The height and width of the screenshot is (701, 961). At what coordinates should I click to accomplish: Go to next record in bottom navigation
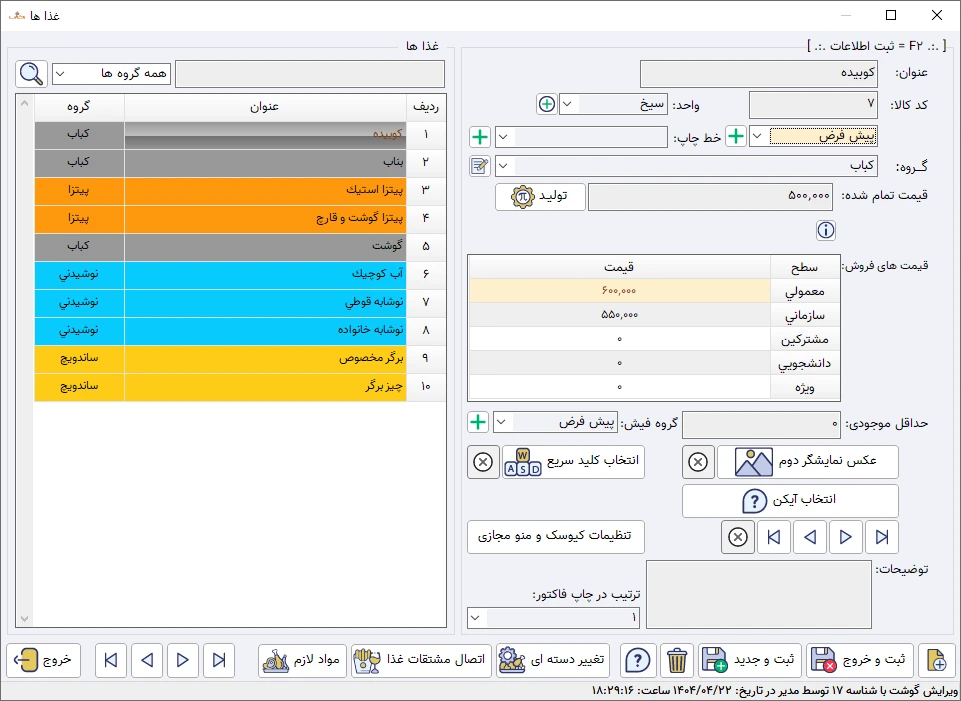tap(183, 660)
